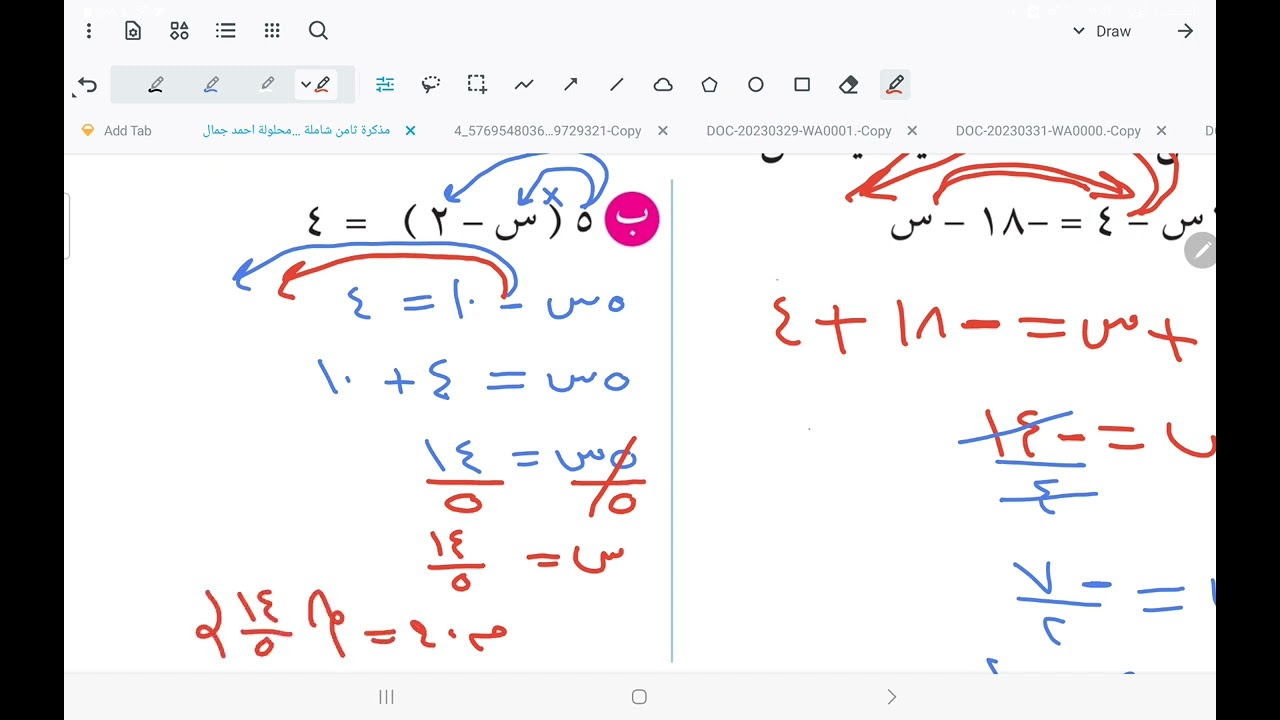Select the eraser tool
The image size is (1280, 720).
tap(849, 85)
